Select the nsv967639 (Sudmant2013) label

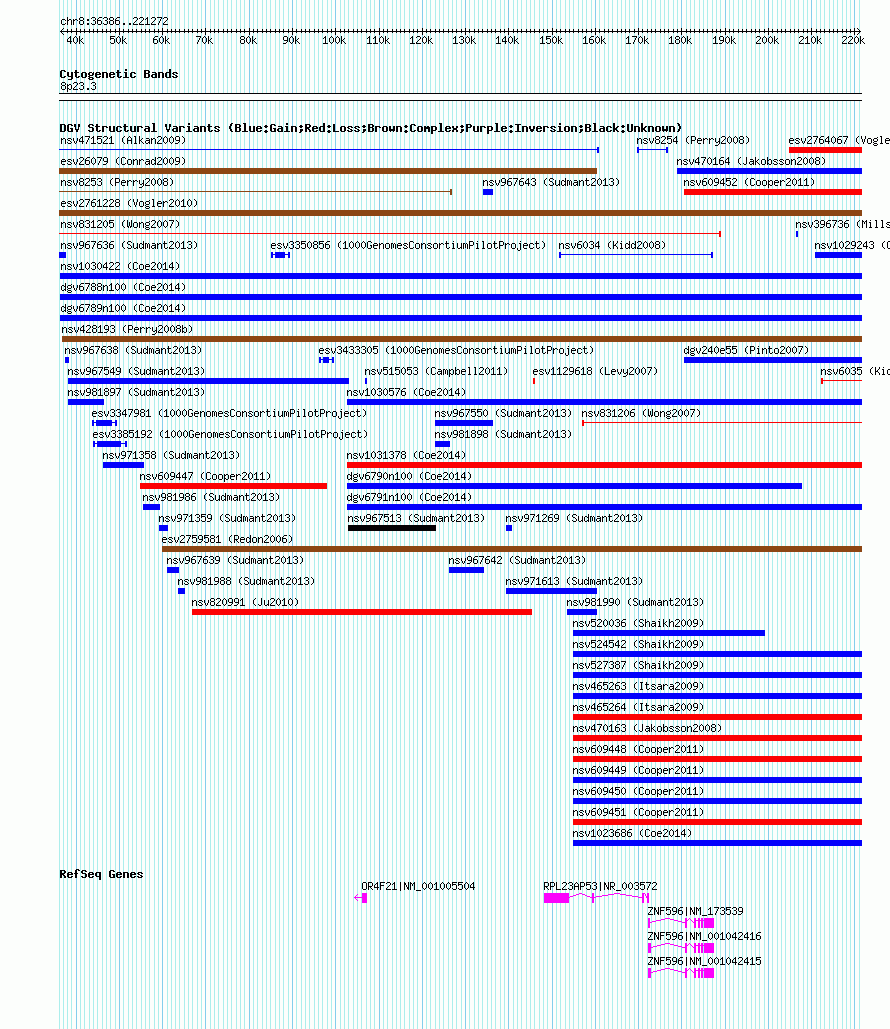[235, 560]
